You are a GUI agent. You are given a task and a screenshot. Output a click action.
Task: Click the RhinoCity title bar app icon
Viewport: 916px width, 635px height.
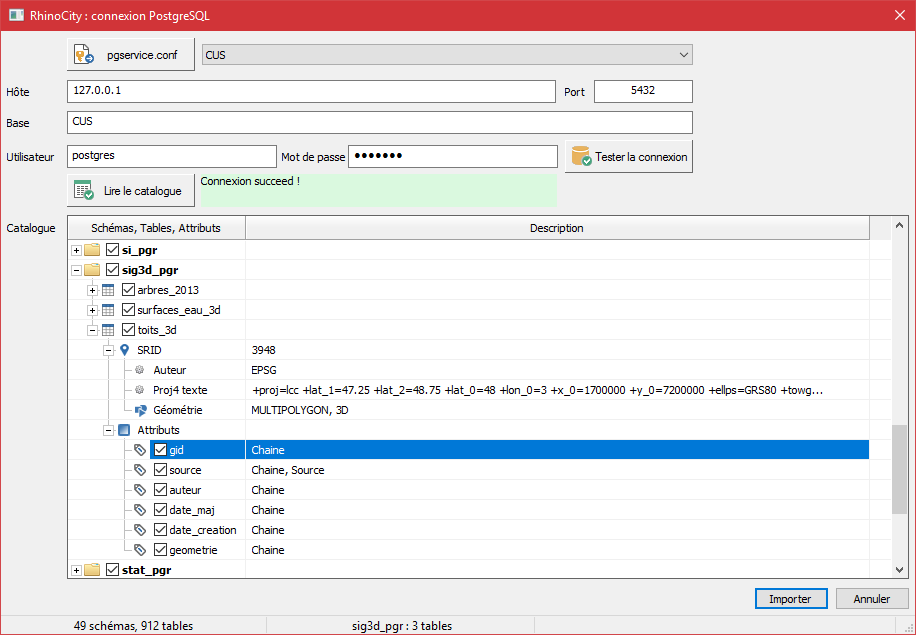tap(16, 15)
